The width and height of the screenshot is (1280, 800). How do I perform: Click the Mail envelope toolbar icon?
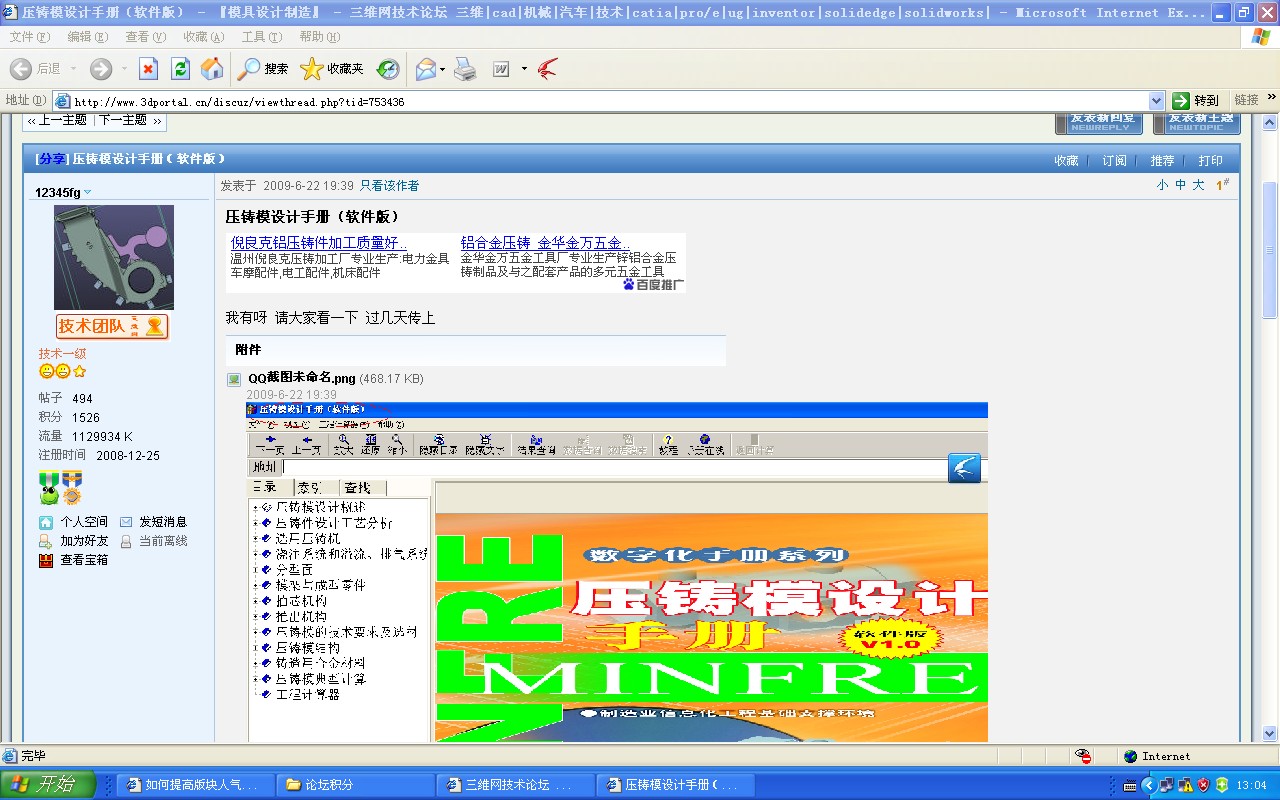pos(426,69)
